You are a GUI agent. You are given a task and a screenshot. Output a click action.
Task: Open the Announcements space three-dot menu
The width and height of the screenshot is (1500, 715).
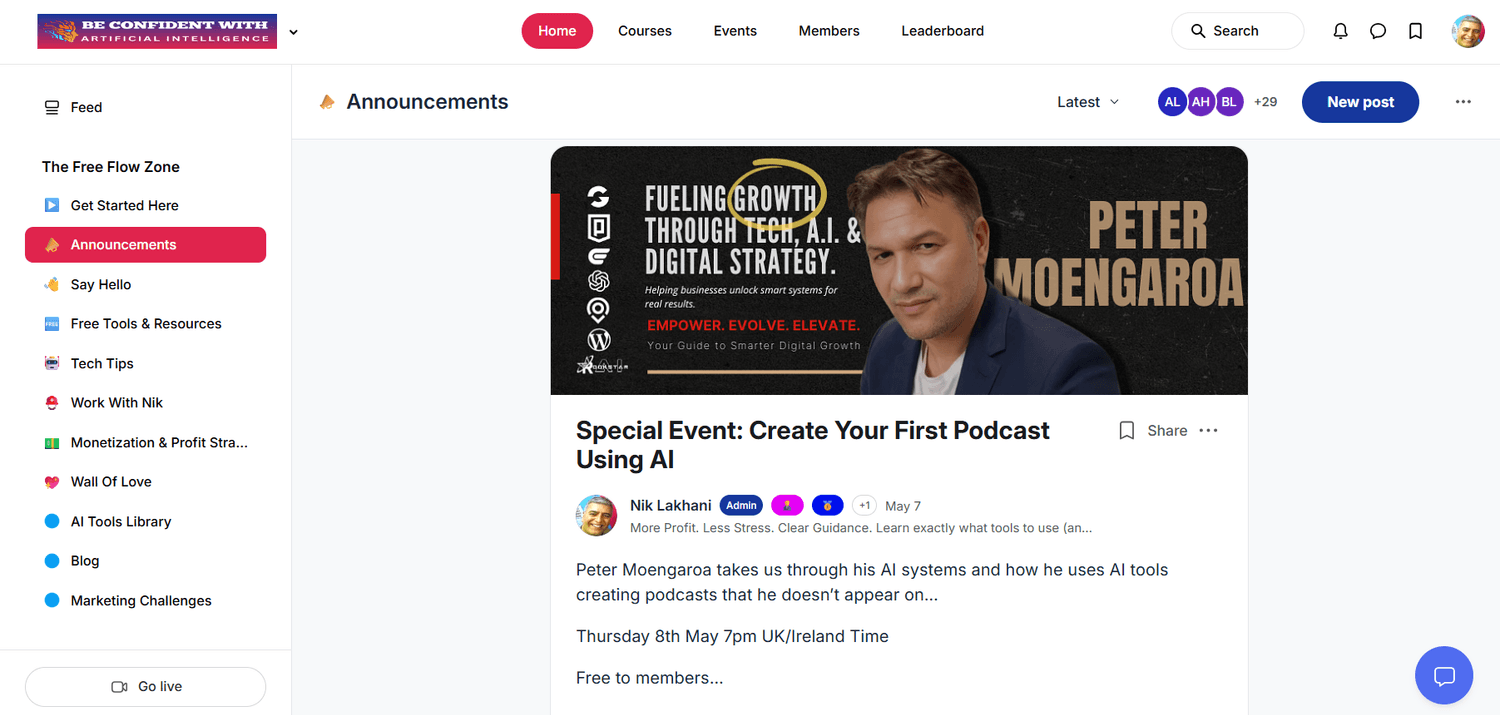1463,102
